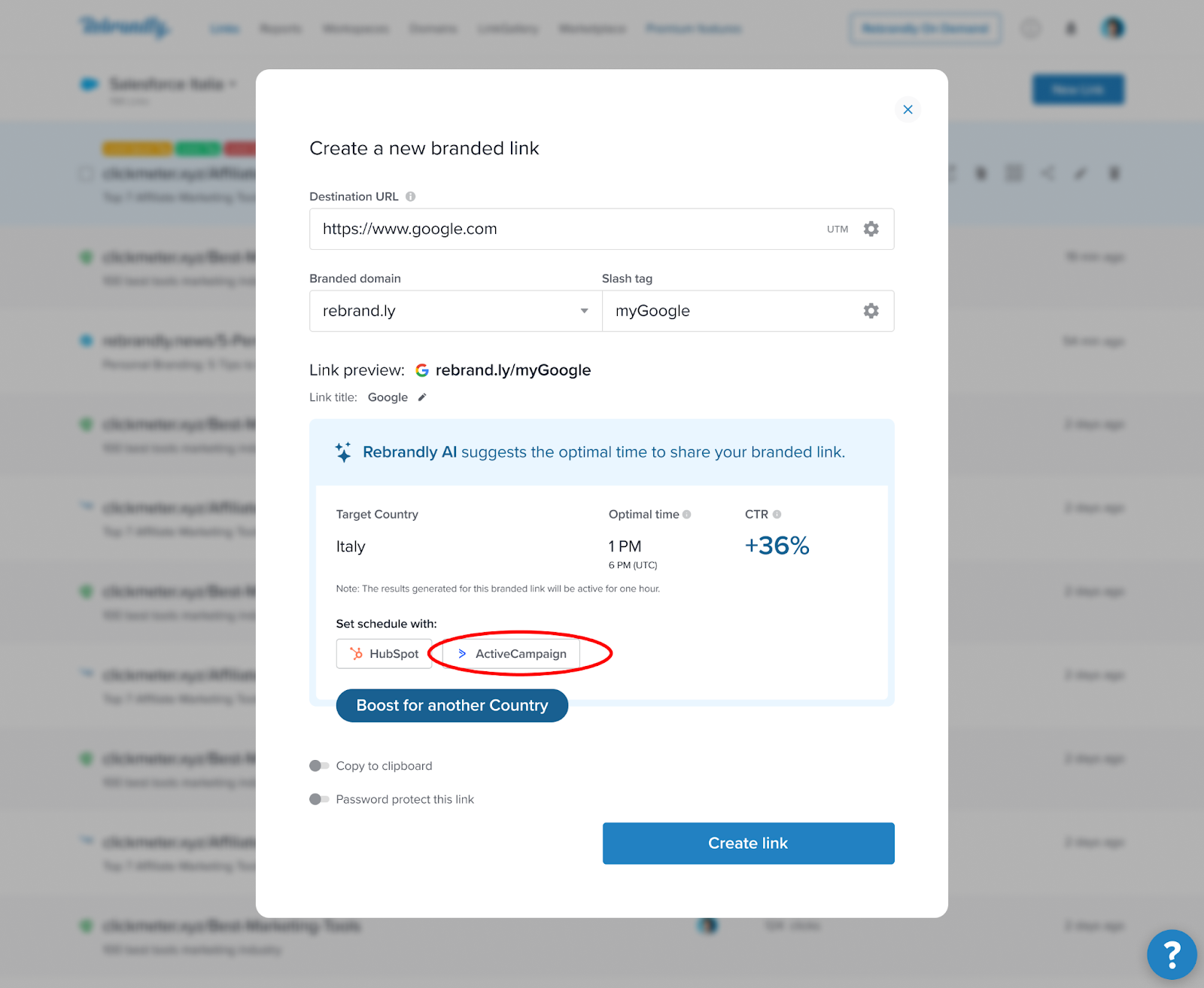Click the Rebrandly AI sparkle icon
1204x988 pixels.
click(343, 452)
